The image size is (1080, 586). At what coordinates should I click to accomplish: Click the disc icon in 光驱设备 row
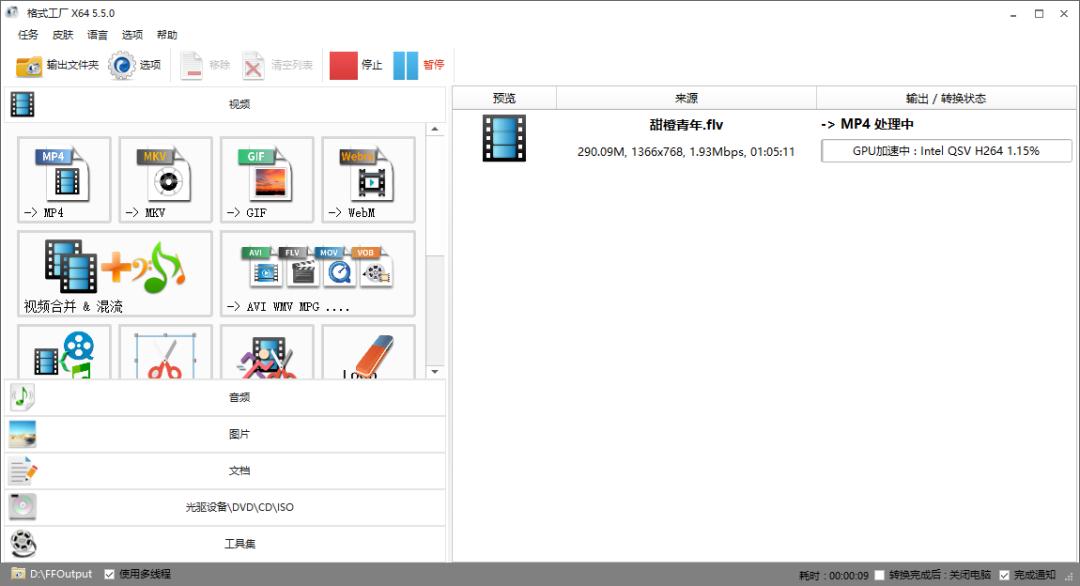coord(22,507)
